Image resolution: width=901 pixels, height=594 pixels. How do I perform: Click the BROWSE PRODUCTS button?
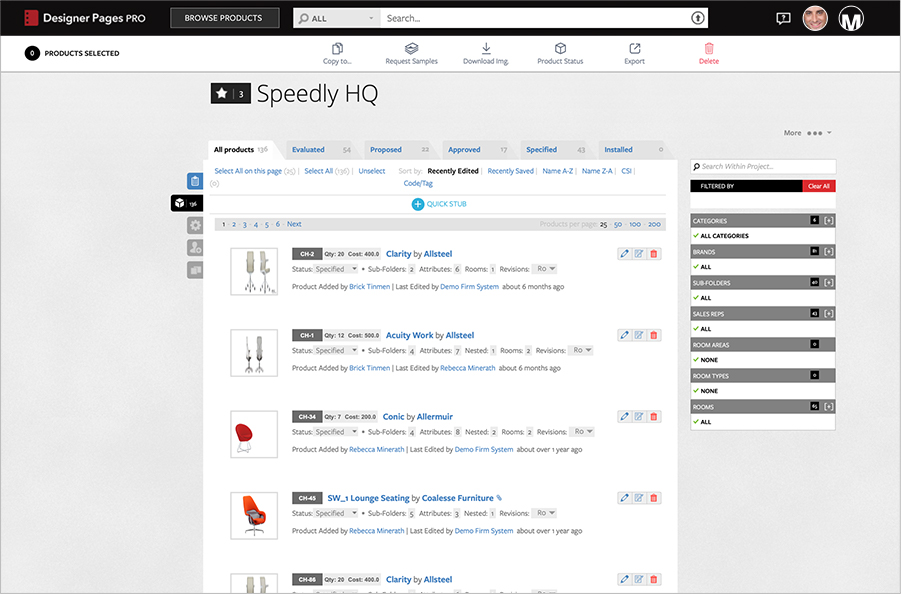[224, 18]
